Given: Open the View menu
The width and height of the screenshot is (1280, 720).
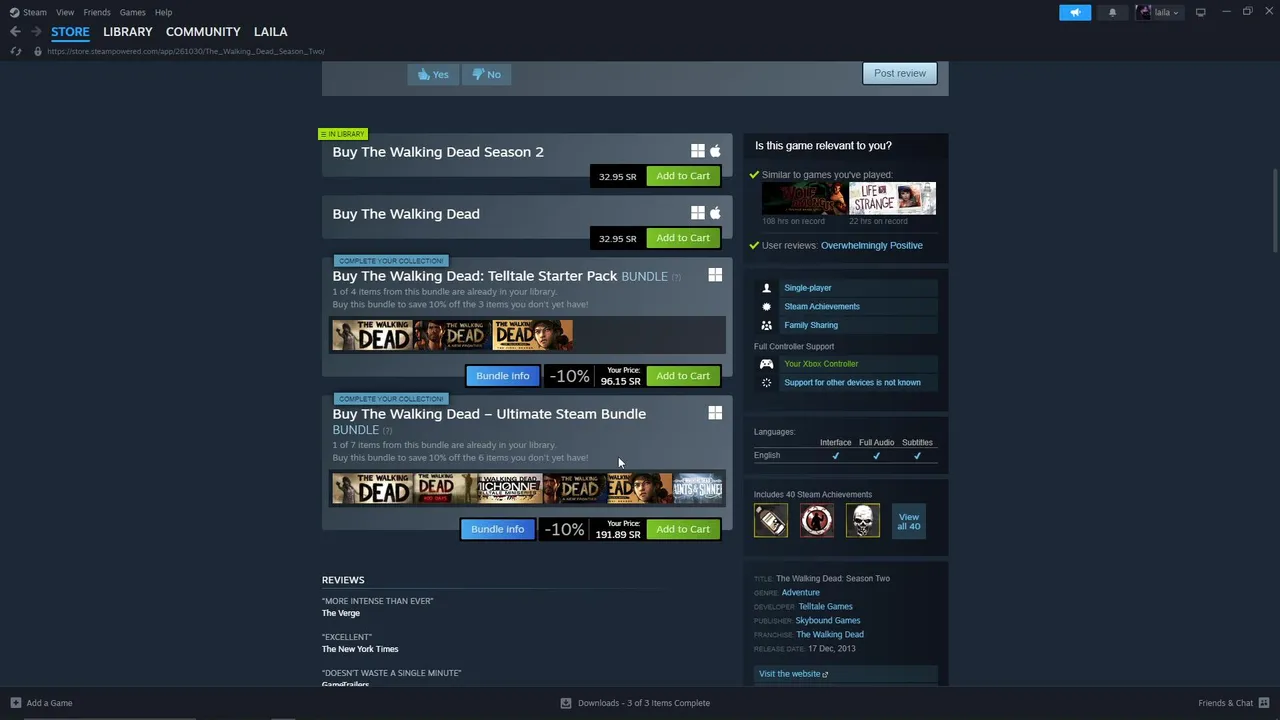Looking at the screenshot, I should point(65,12).
